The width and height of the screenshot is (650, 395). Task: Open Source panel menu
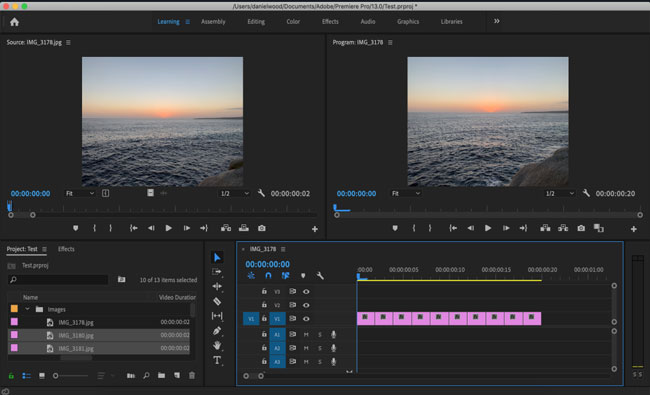[68, 42]
